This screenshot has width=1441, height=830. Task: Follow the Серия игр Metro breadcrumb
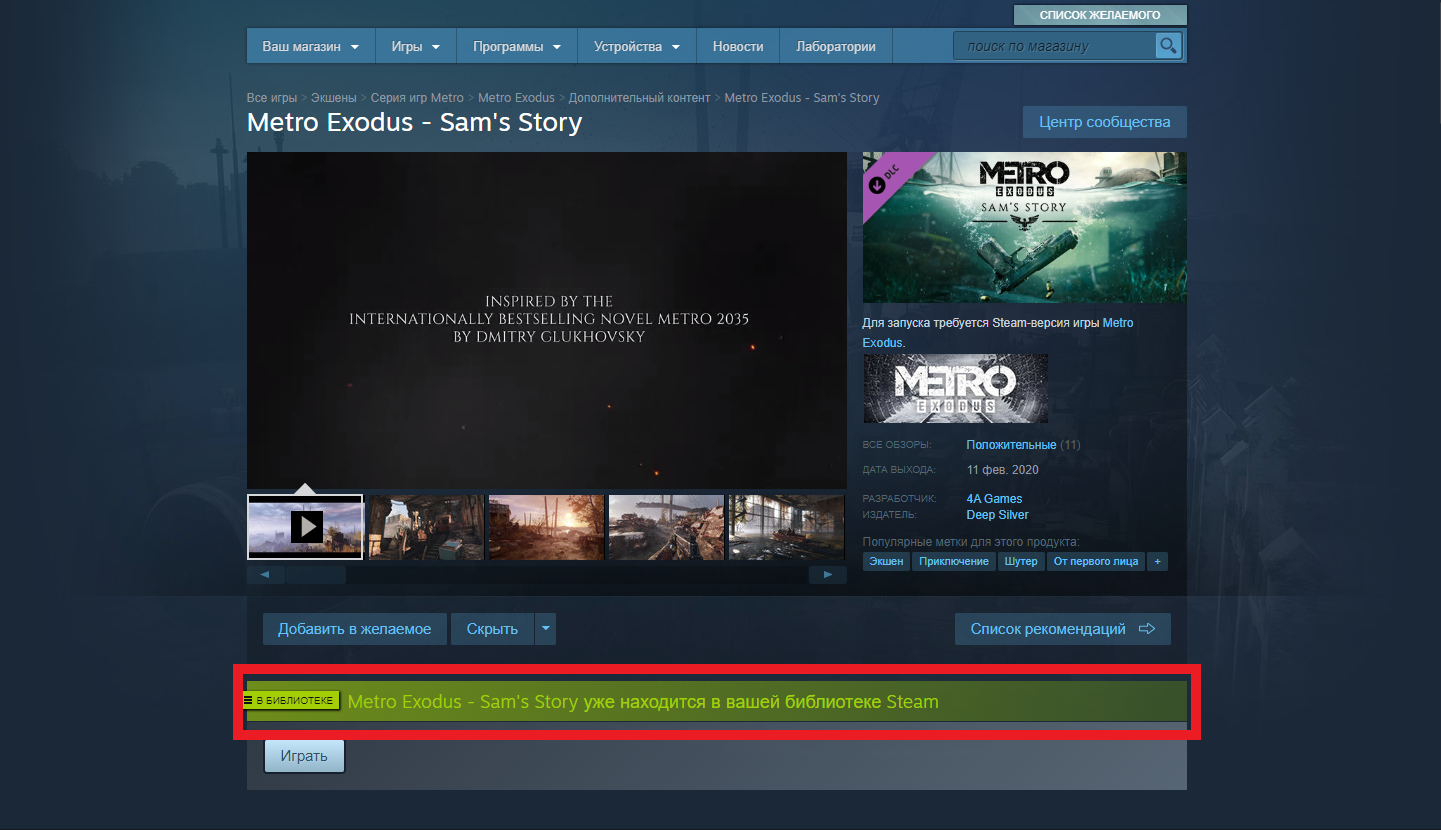coord(417,98)
